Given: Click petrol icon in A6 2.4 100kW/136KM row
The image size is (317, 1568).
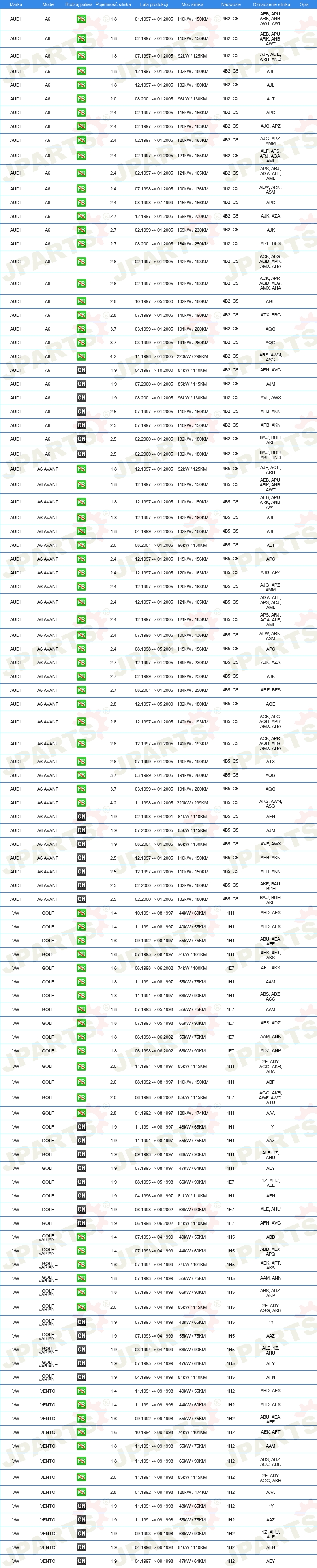Looking at the screenshot, I should click(x=81, y=189).
